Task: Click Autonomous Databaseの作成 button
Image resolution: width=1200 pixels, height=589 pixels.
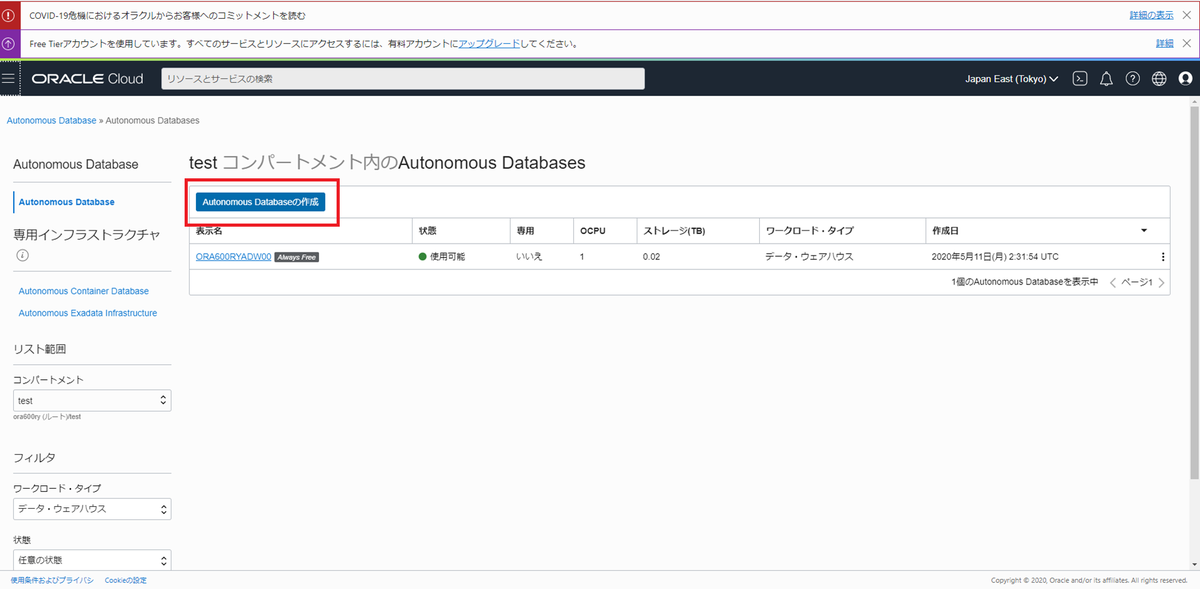Action: click(260, 202)
